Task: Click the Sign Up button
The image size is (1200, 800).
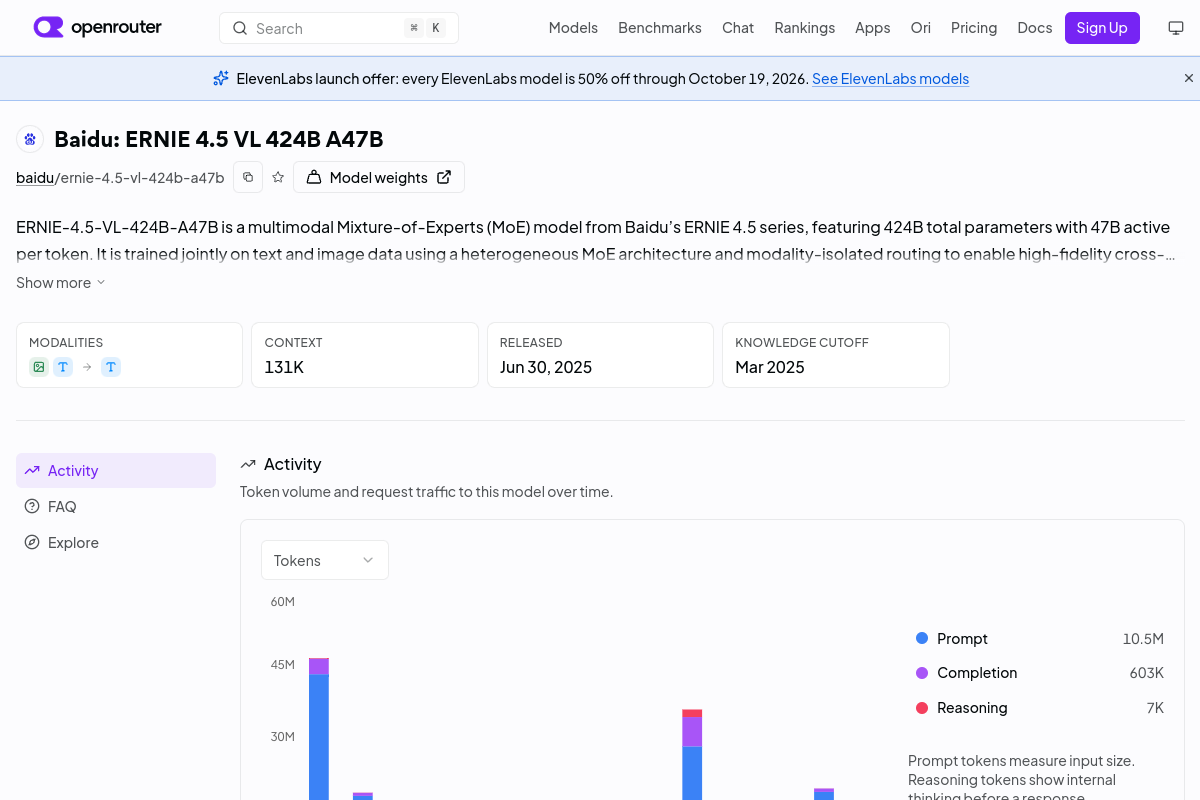Action: pos(1102,28)
